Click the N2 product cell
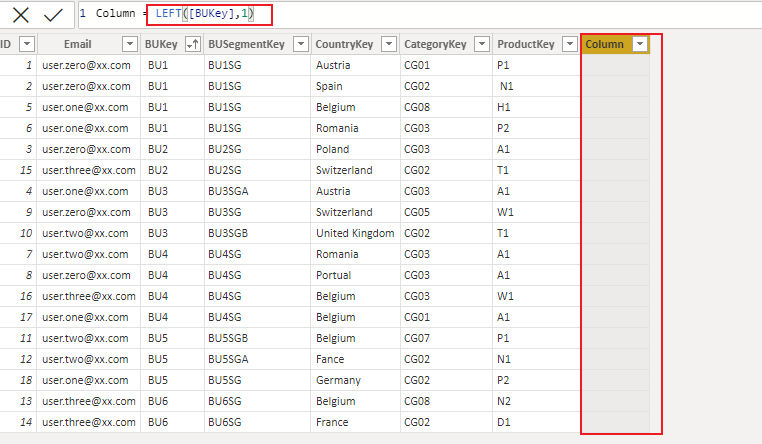 click(x=537, y=401)
